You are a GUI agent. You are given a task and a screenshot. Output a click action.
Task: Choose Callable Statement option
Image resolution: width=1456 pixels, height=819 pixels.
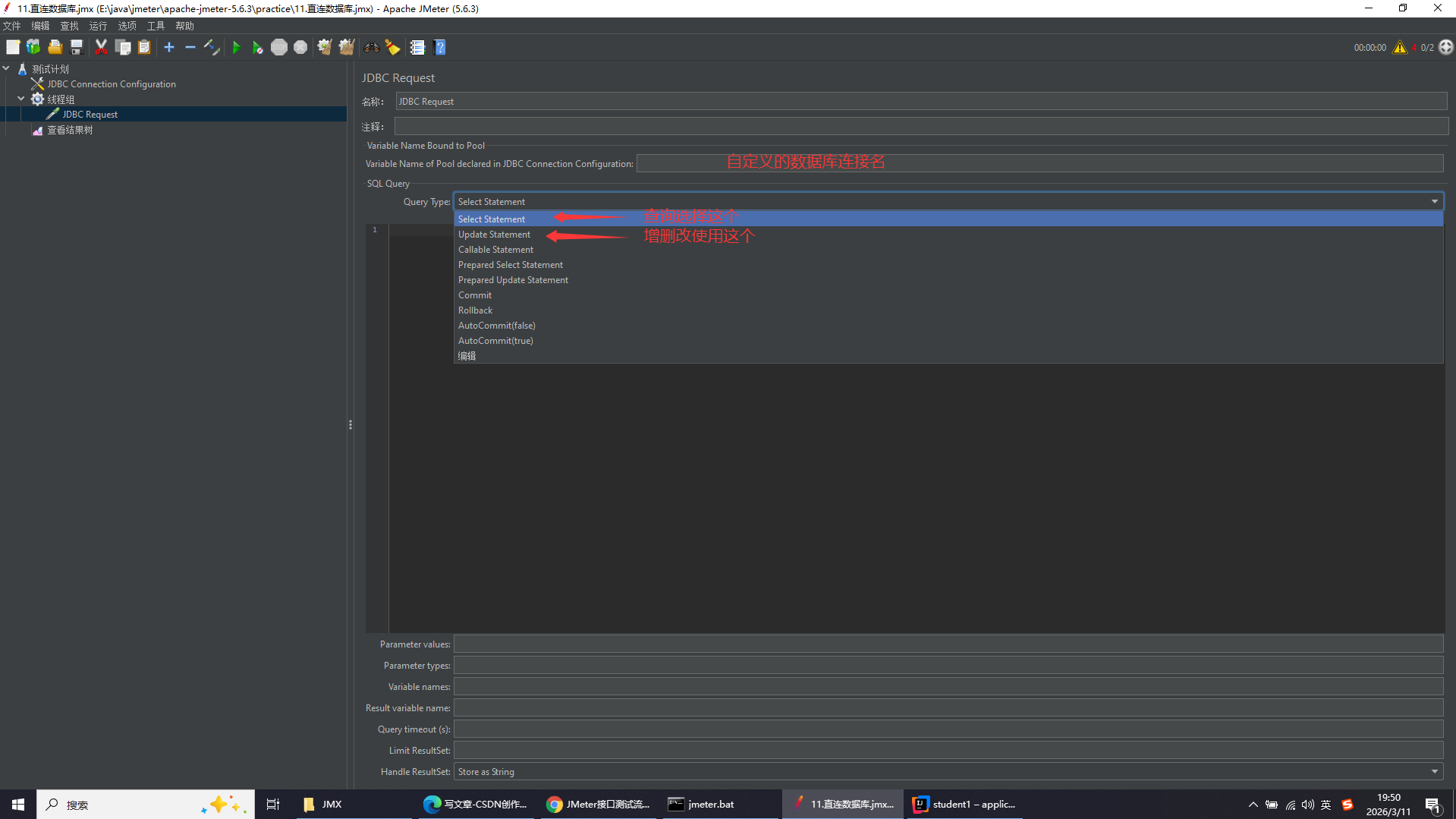coord(948,249)
